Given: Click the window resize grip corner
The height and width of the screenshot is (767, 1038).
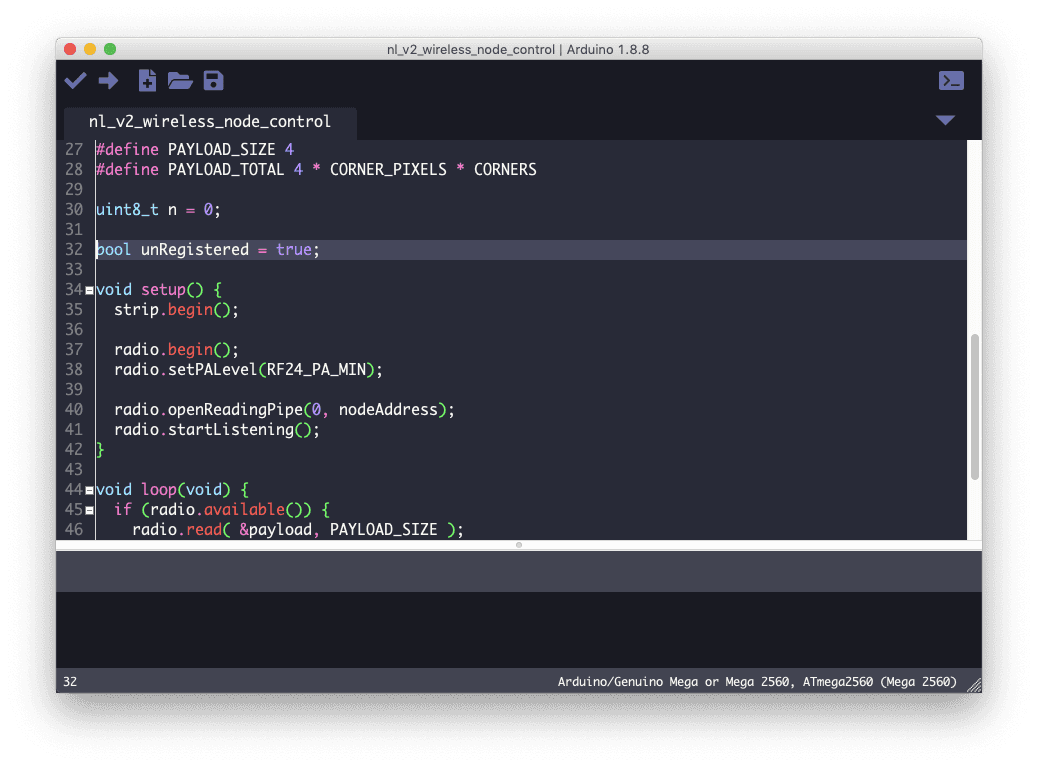Looking at the screenshot, I should tap(974, 685).
